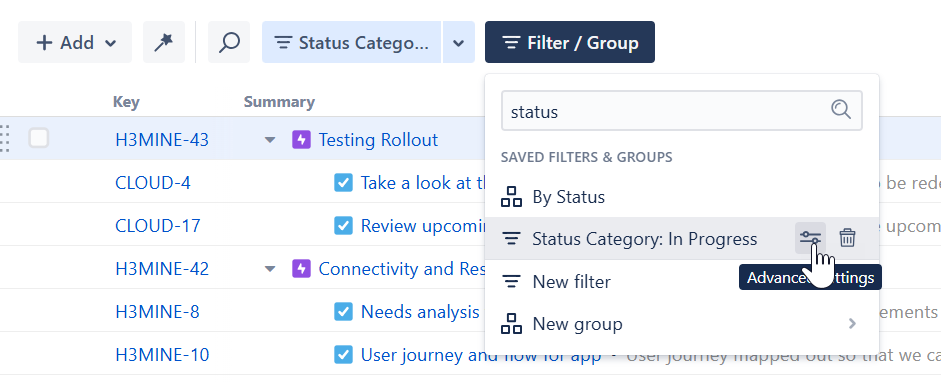This screenshot has width=941, height=382.
Task: Tick the checkbox for row H3MINE-43
Action: tap(39, 139)
